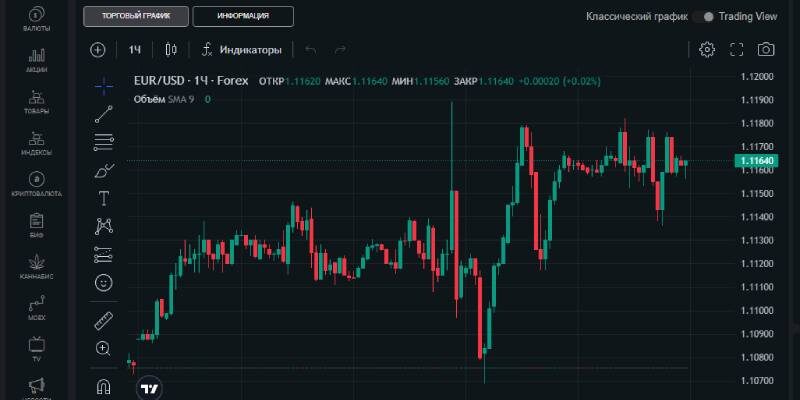Click the redo arrow
This screenshot has width=800, height=400.
tap(340, 50)
